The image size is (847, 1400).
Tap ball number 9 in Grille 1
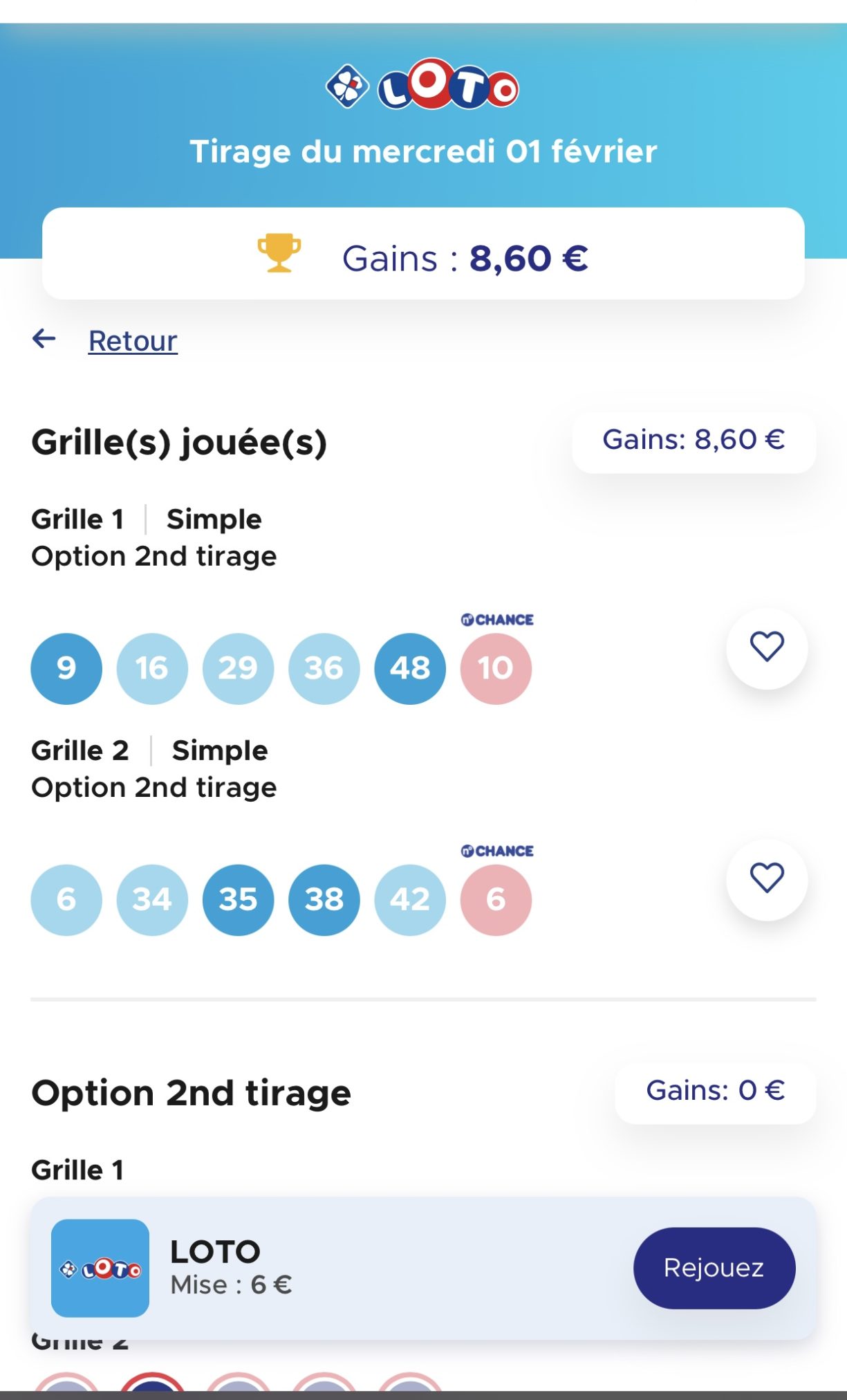coord(66,668)
